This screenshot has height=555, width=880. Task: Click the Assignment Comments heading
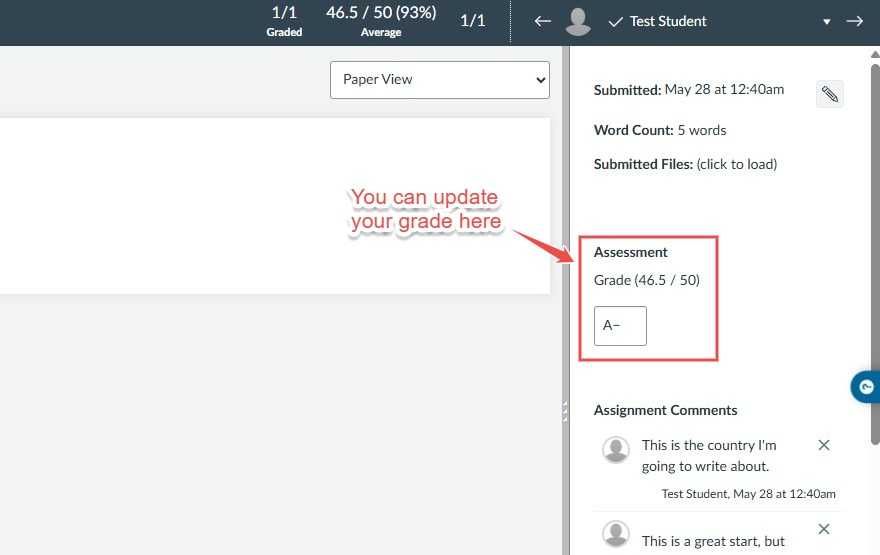click(666, 410)
